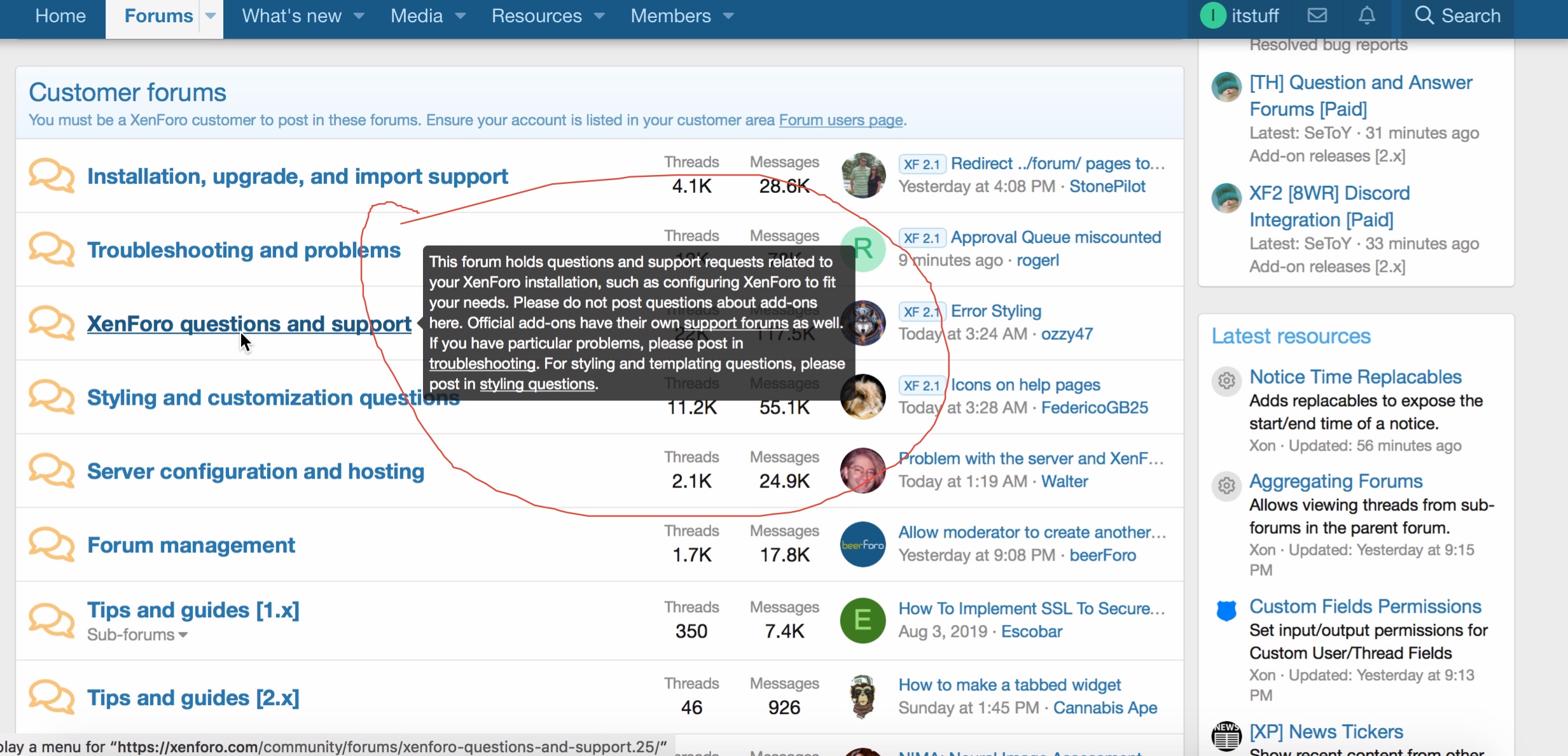Expand the Forums tab dropdown arrow
The width and height of the screenshot is (1568, 756).
(x=211, y=15)
